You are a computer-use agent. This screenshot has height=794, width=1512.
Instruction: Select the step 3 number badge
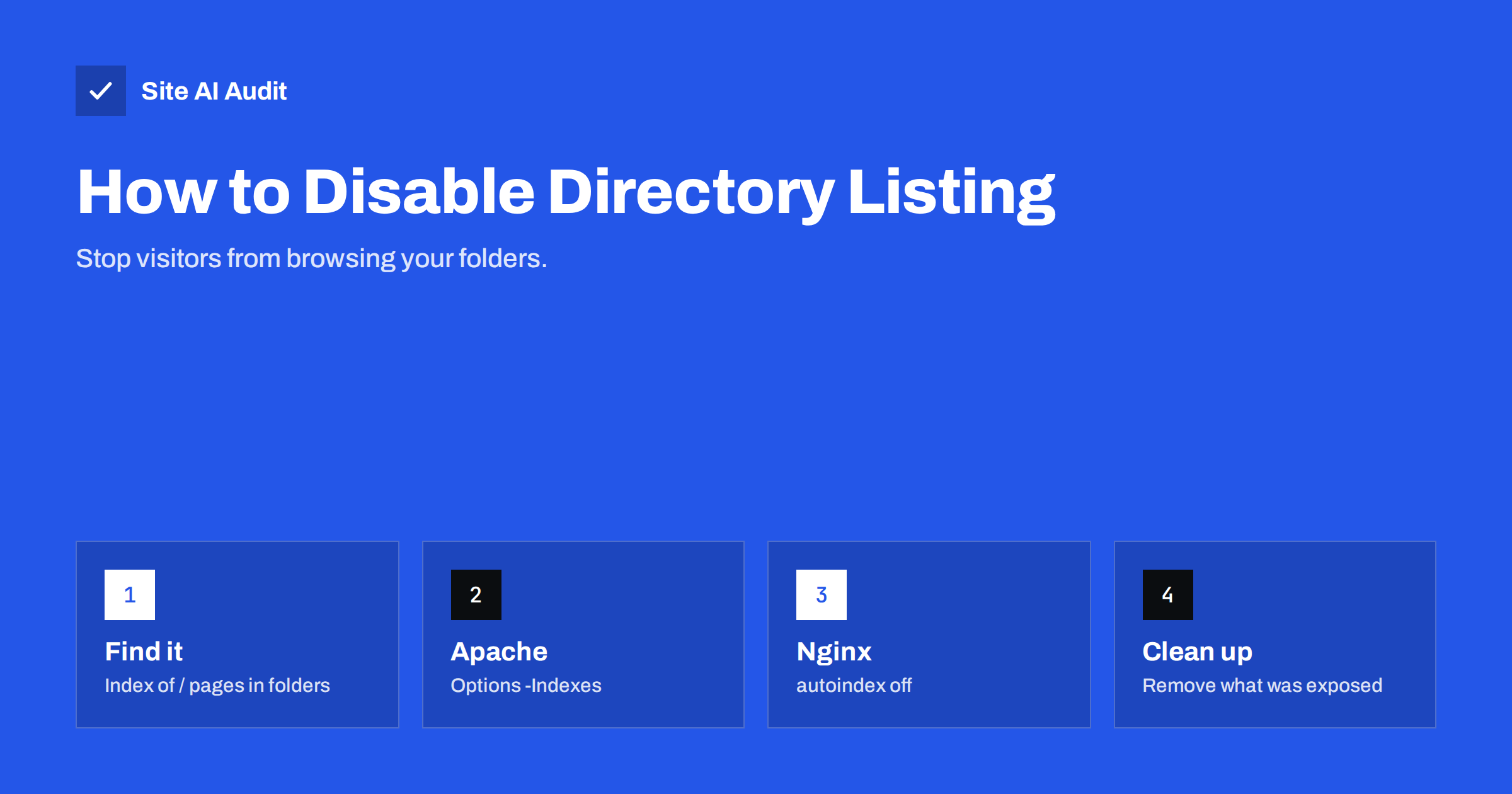click(822, 595)
